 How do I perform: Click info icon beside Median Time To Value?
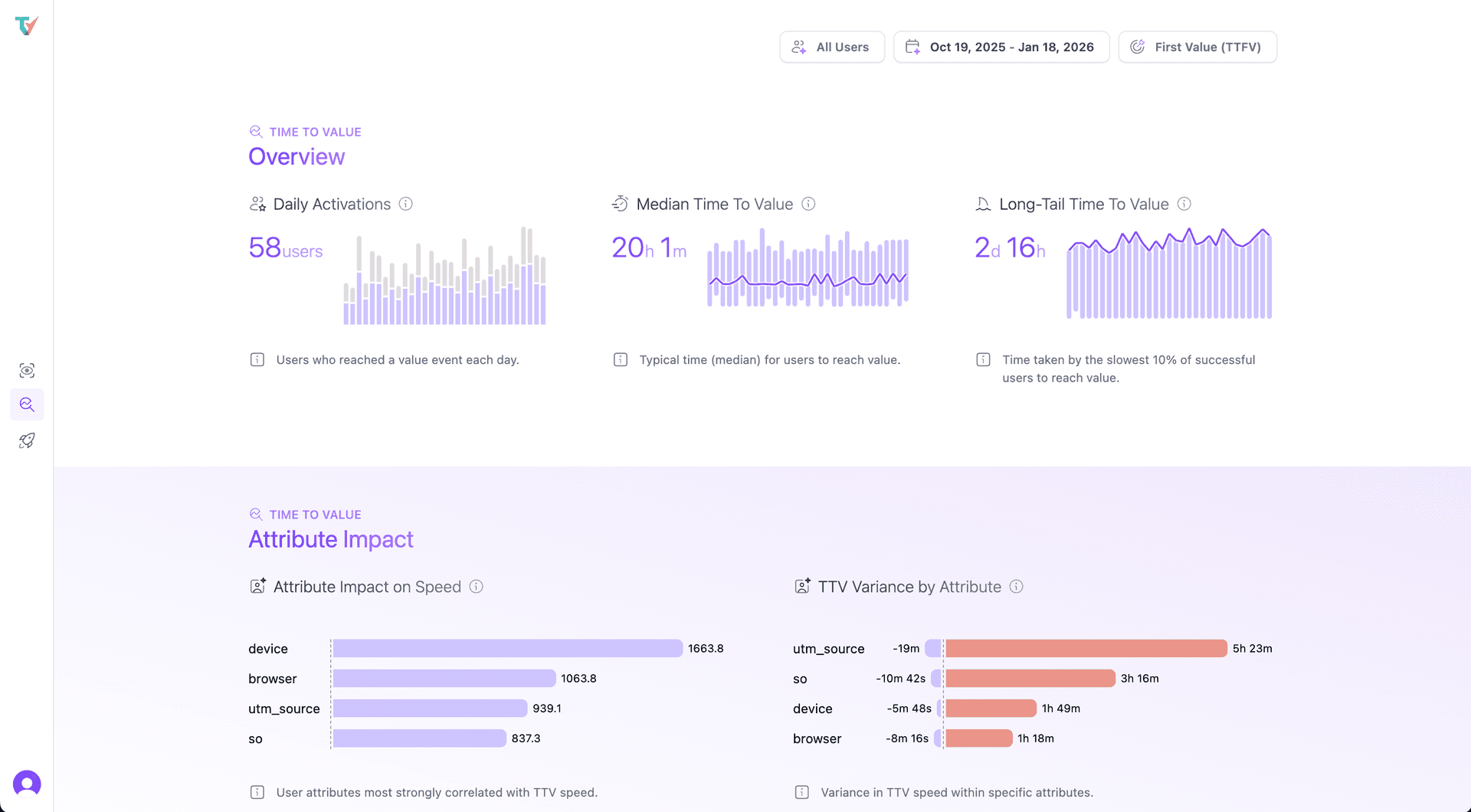[x=808, y=204]
